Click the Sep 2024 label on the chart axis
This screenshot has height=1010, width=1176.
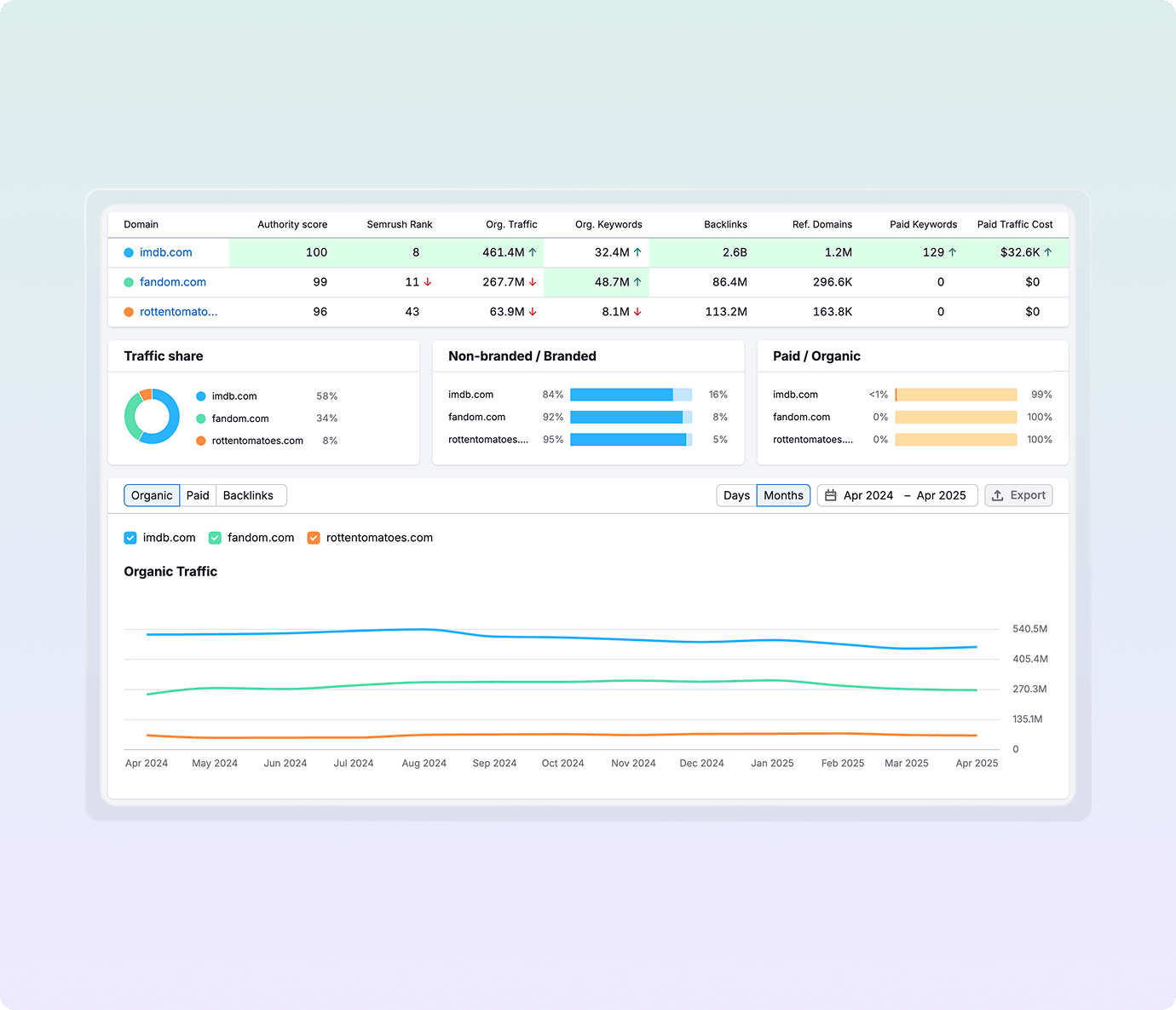click(494, 763)
